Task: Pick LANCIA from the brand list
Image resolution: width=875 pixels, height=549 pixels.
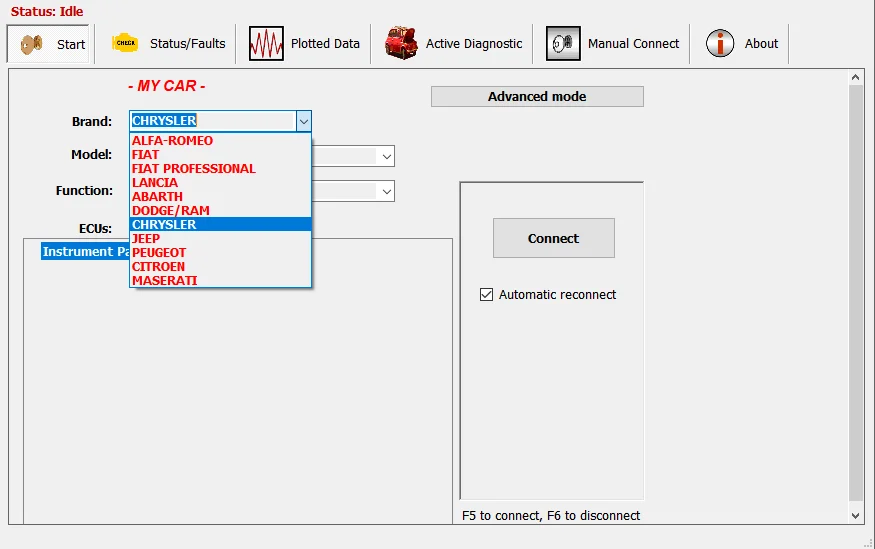Action: 220,182
